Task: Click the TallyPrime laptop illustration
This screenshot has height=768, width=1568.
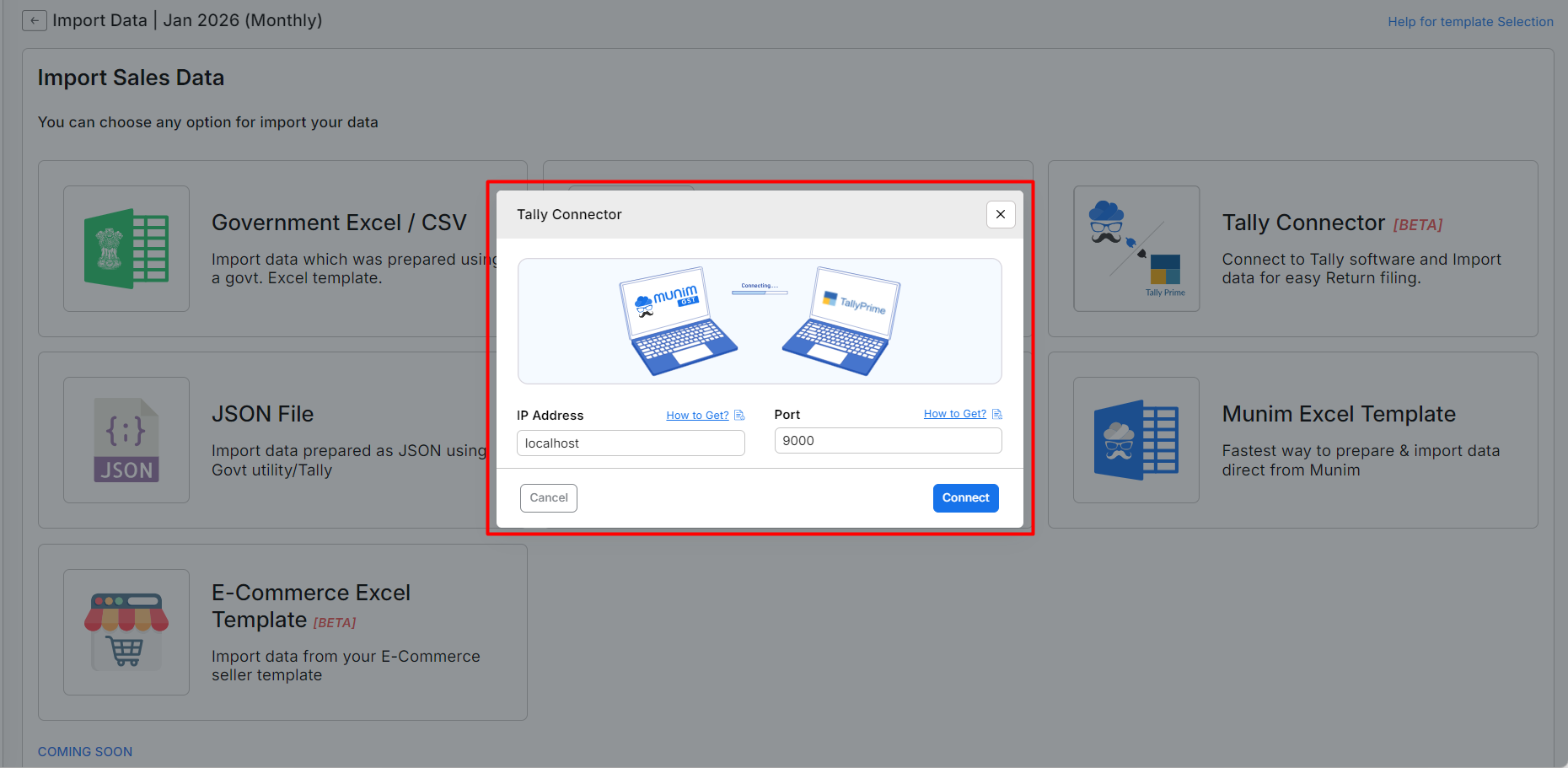Action: click(843, 321)
